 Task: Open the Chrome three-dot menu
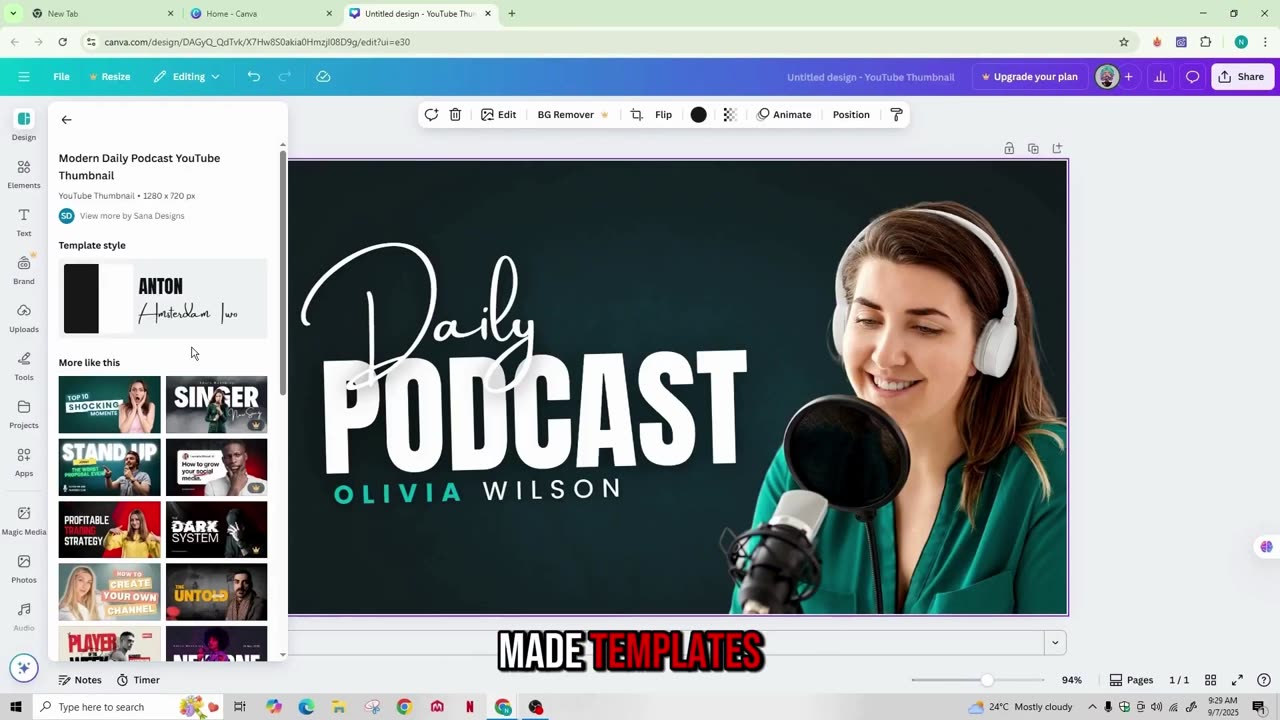[x=1264, y=42]
